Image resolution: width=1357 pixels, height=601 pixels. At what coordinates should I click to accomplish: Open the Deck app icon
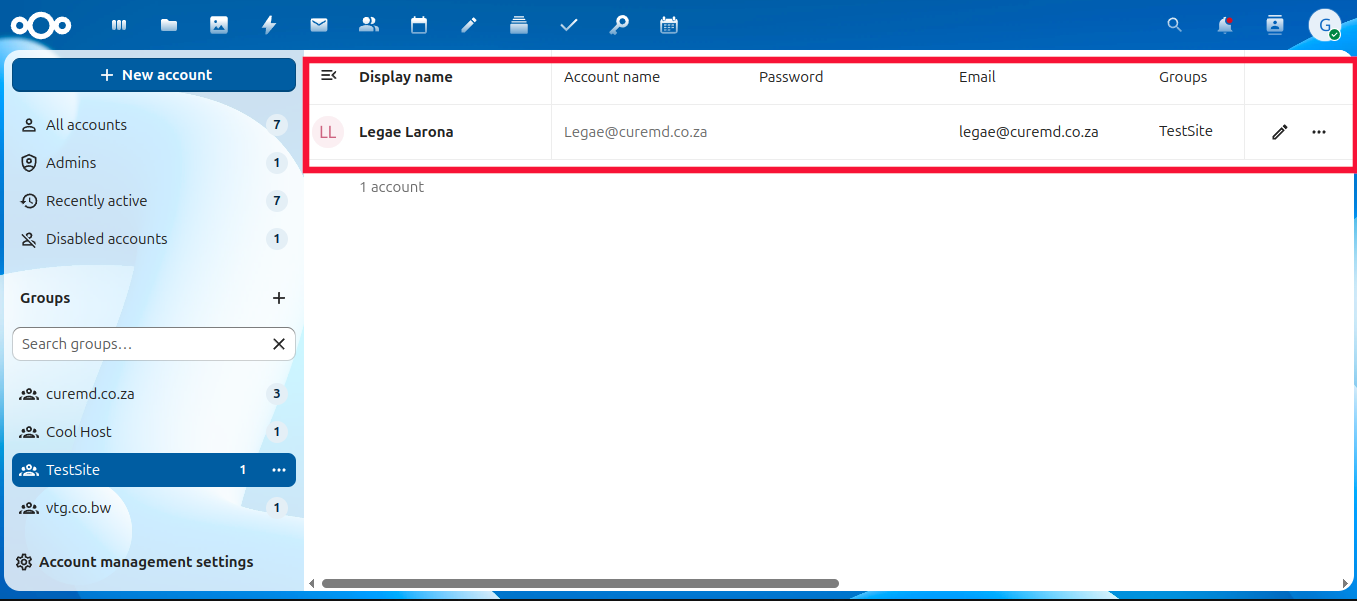tap(519, 25)
